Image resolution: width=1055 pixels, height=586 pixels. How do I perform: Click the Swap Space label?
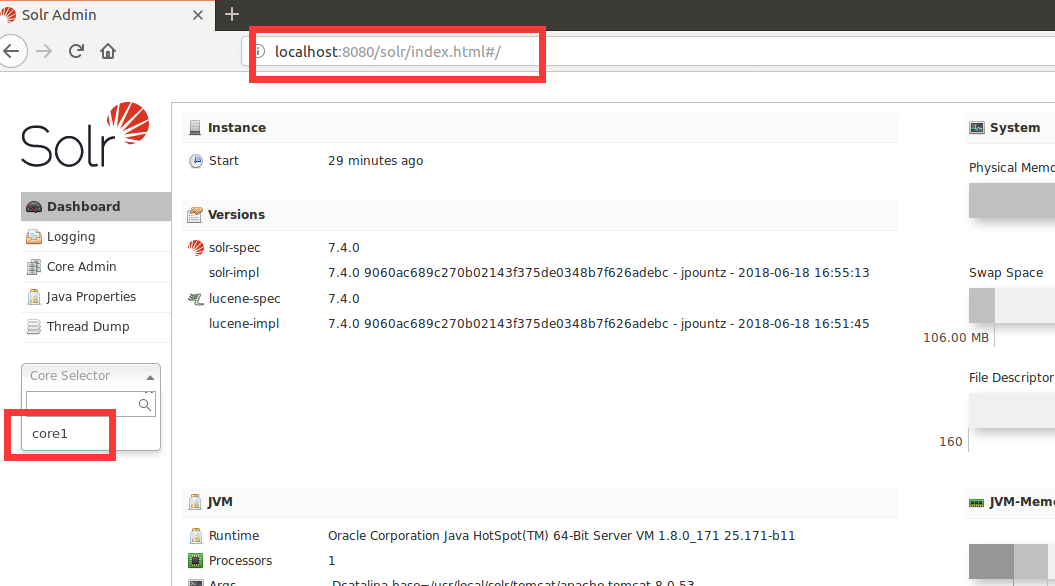point(1006,272)
